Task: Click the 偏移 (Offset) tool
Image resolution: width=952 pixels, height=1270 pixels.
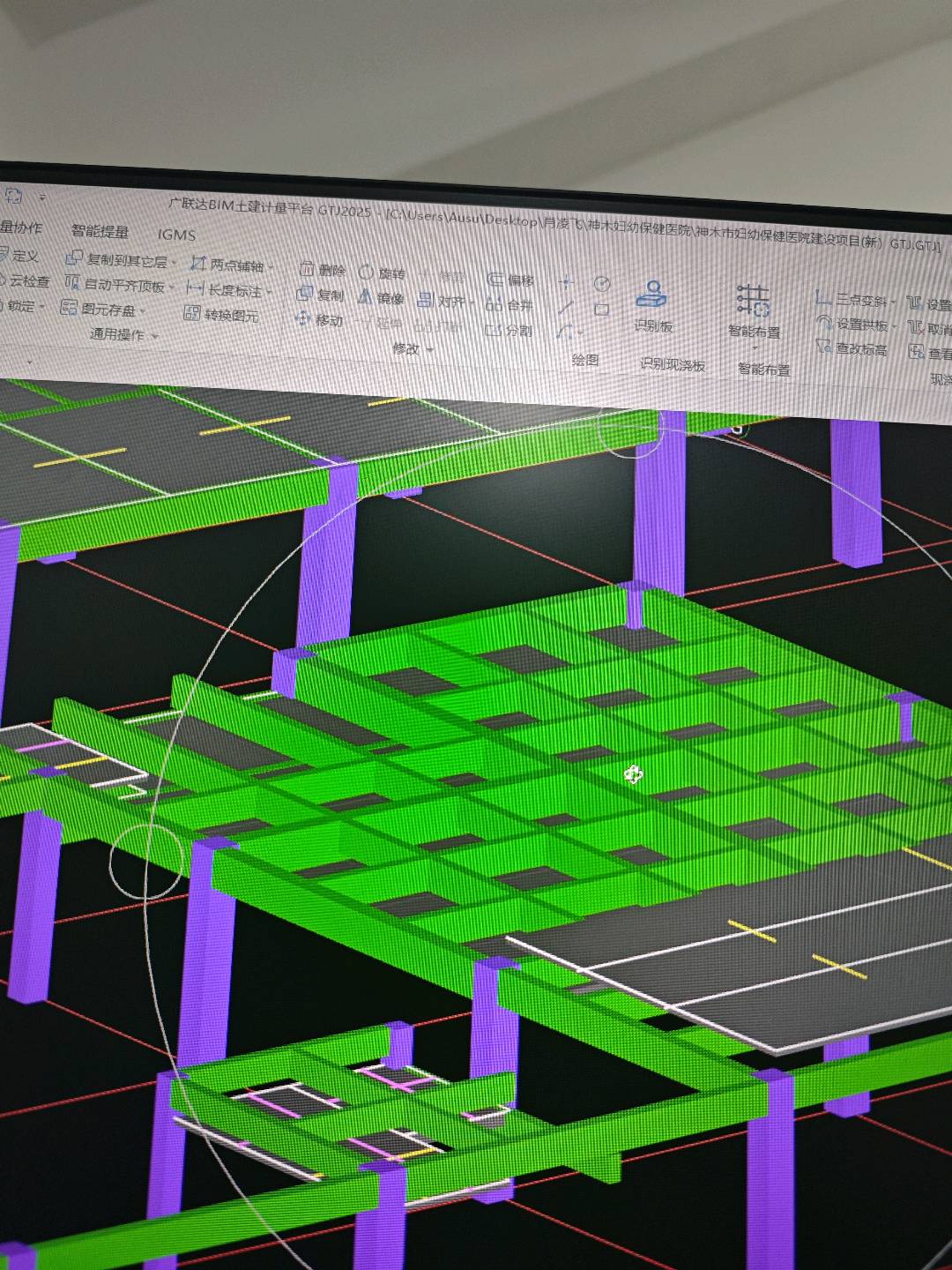Action: pos(511,280)
